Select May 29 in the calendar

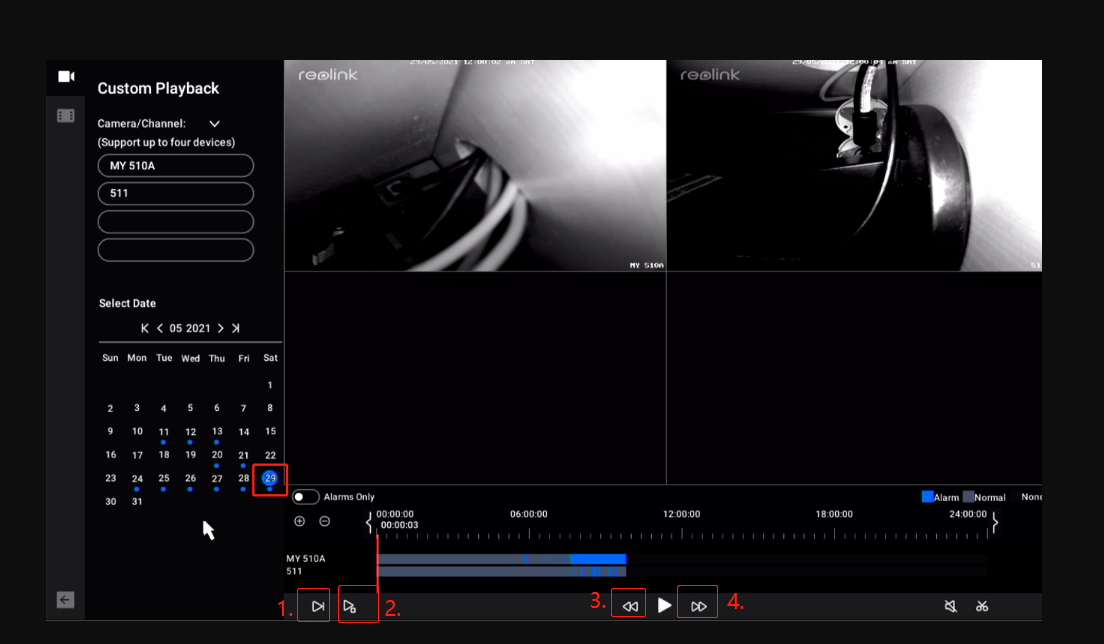pyautogui.click(x=270, y=479)
